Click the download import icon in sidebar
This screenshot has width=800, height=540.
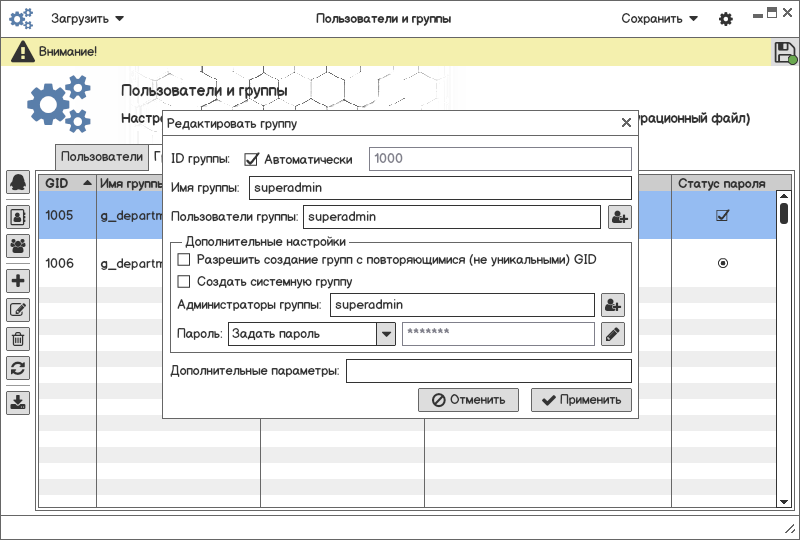pyautogui.click(x=18, y=402)
